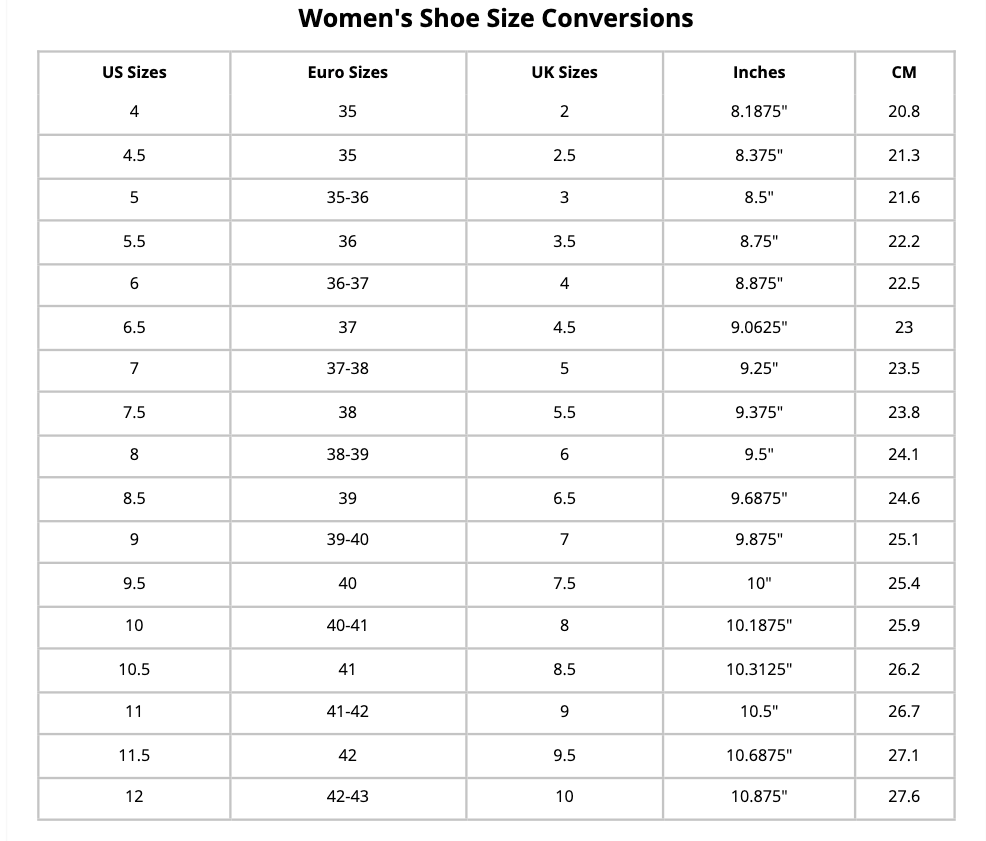Screen dimensions: 986x841
Task: Click the Euro size 41-42 cell
Action: [x=347, y=711]
